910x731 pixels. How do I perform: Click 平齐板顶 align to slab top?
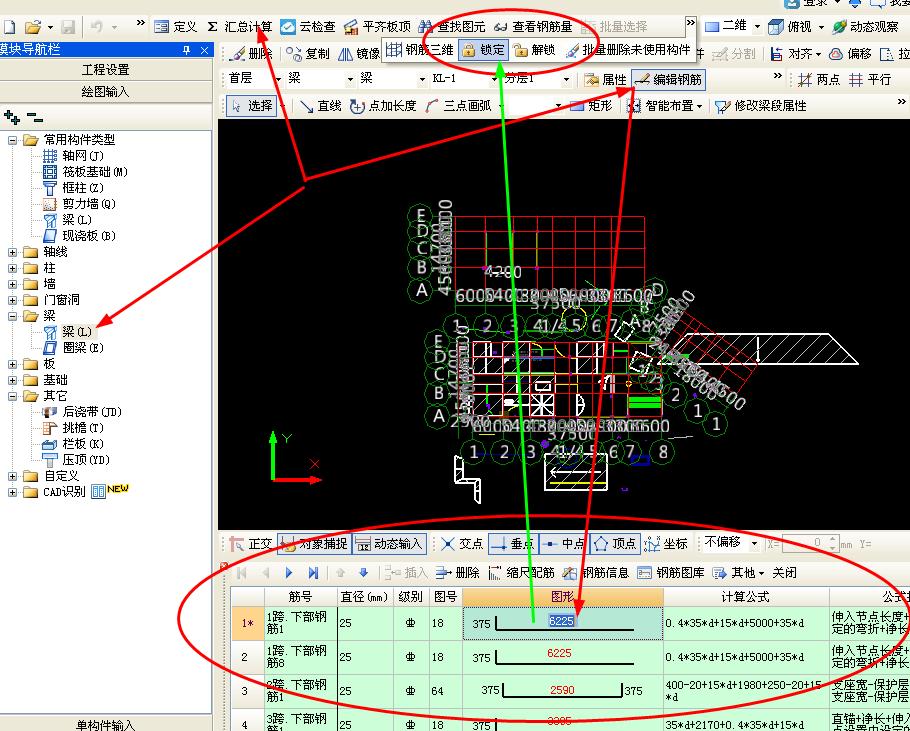point(377,27)
